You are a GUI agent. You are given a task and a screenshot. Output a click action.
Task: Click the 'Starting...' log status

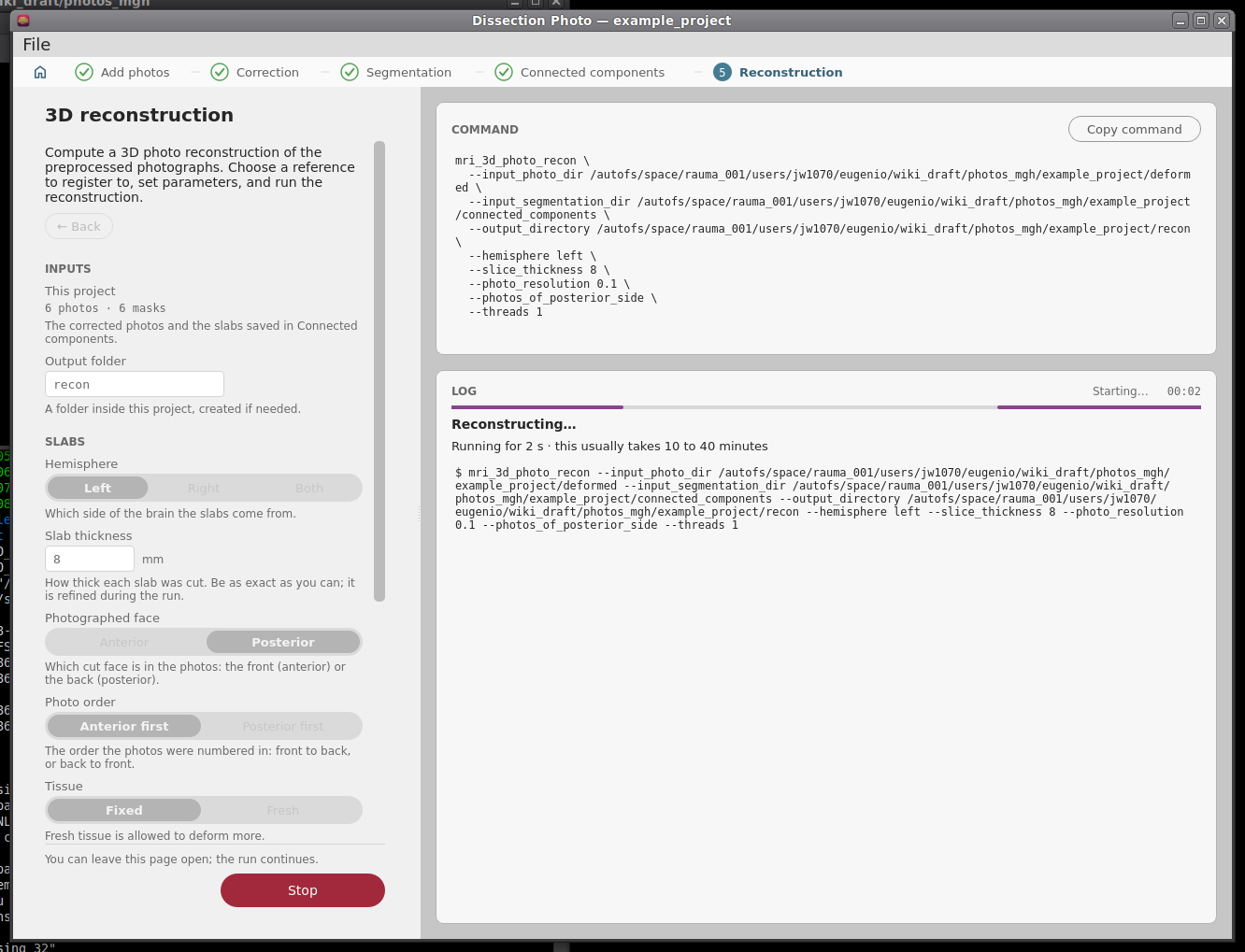[1120, 391]
